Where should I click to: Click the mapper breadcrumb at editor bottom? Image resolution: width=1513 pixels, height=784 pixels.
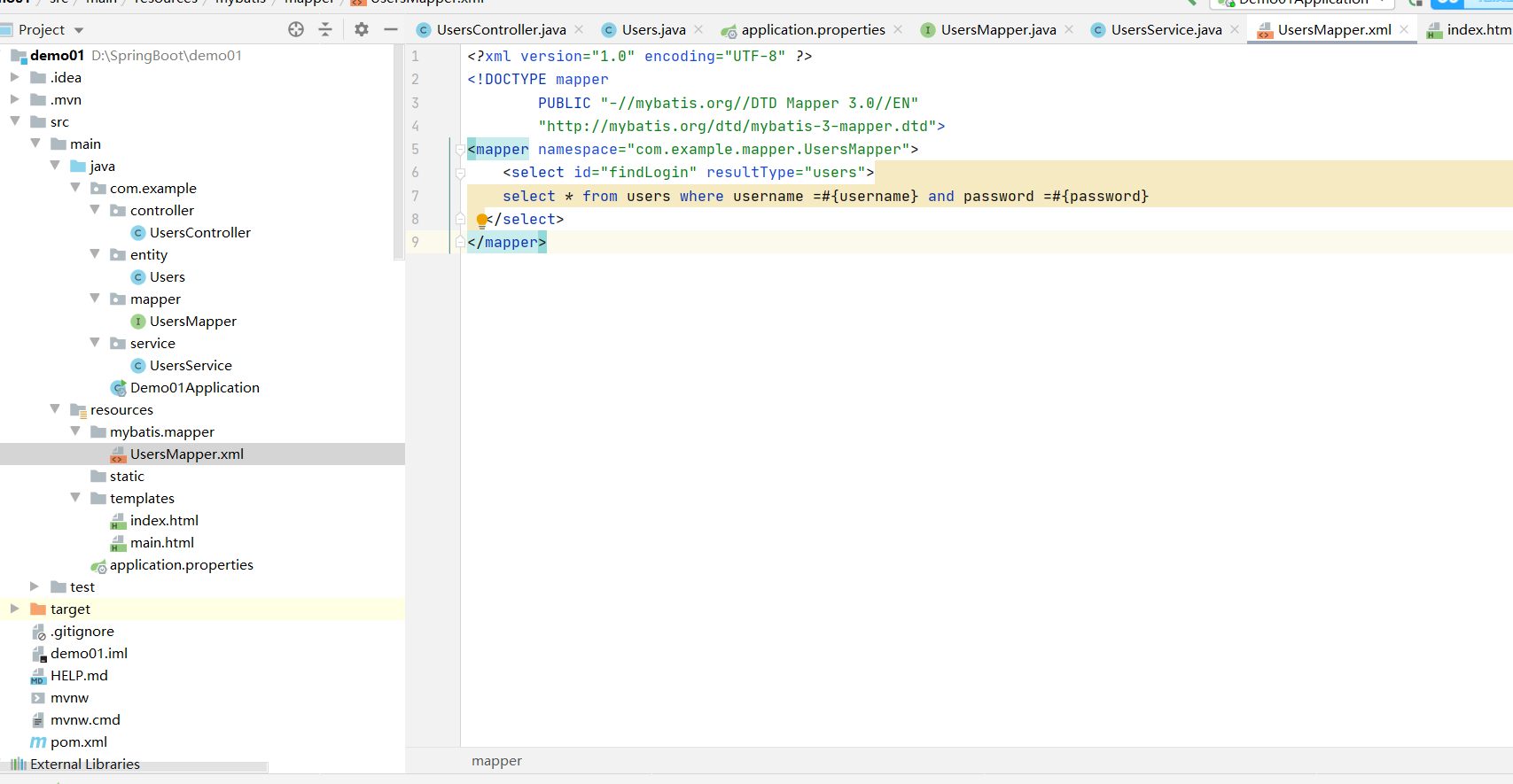(496, 761)
